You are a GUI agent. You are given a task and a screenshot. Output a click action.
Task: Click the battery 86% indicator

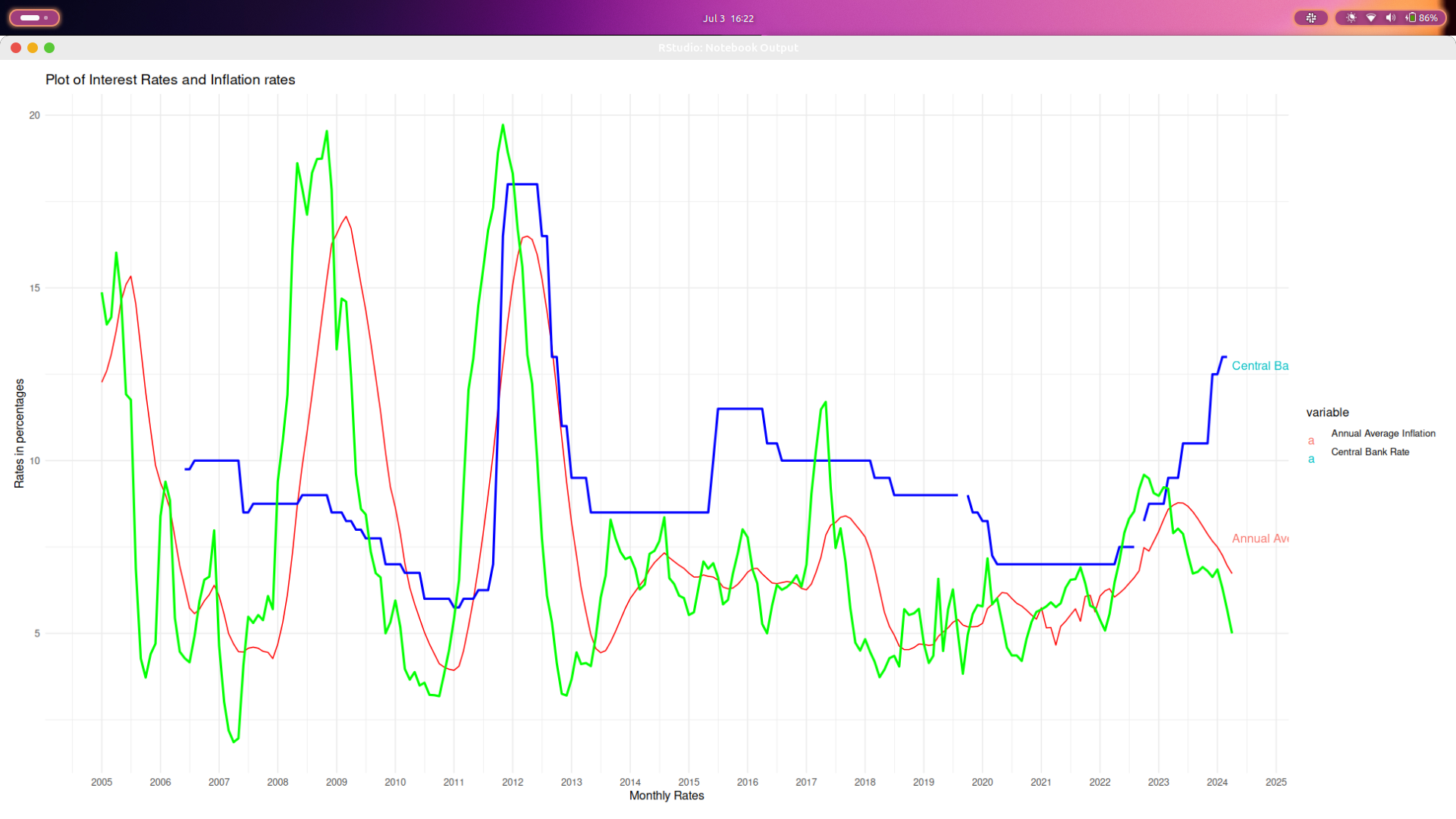pos(1422,17)
